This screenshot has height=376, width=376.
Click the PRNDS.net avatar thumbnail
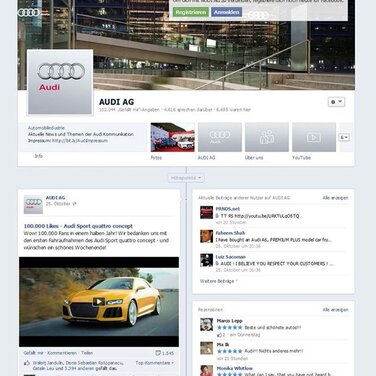(206, 212)
